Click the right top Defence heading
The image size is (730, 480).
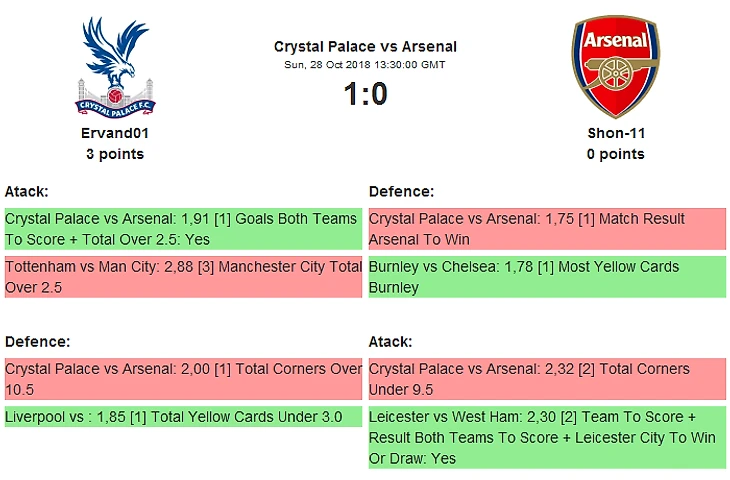pyautogui.click(x=401, y=191)
